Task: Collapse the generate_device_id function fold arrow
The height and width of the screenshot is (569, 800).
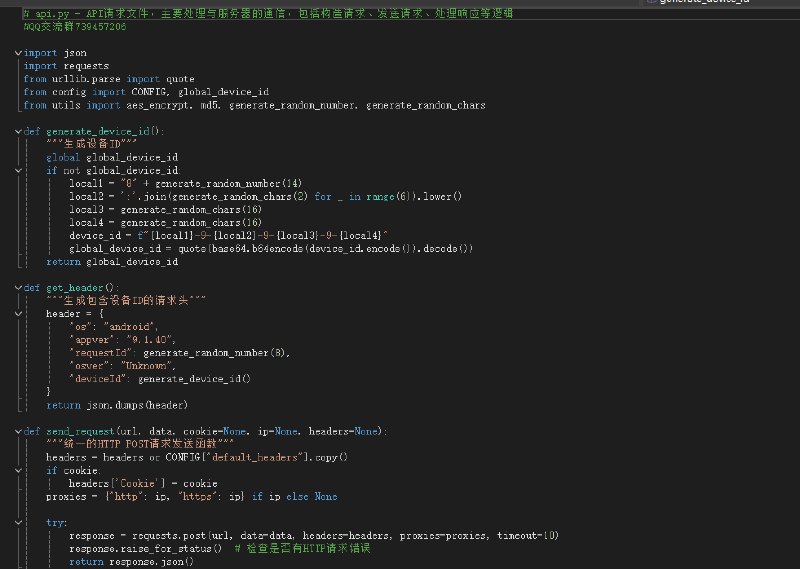Action: coord(18,131)
